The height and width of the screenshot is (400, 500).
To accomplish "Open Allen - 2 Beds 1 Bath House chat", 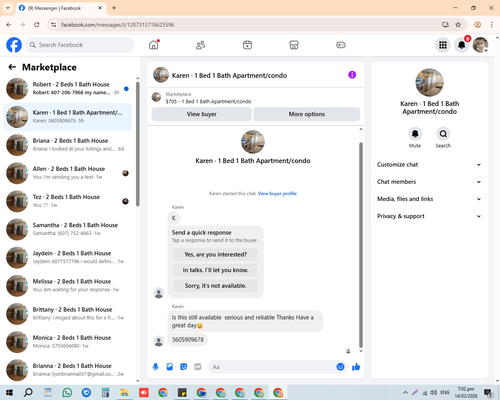I will click(x=68, y=173).
